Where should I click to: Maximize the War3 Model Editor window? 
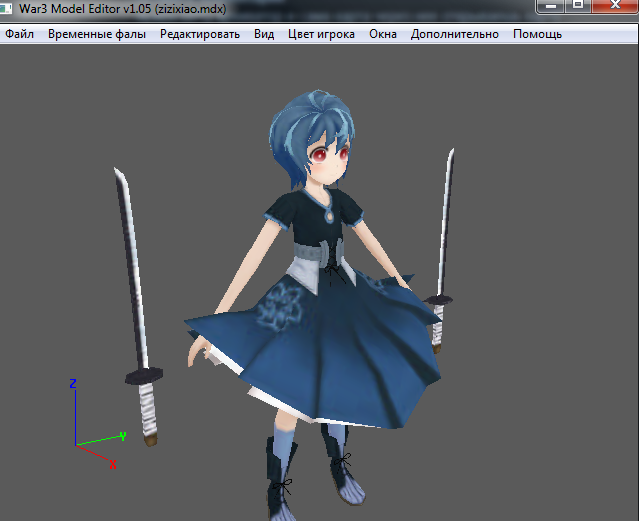click(x=577, y=6)
